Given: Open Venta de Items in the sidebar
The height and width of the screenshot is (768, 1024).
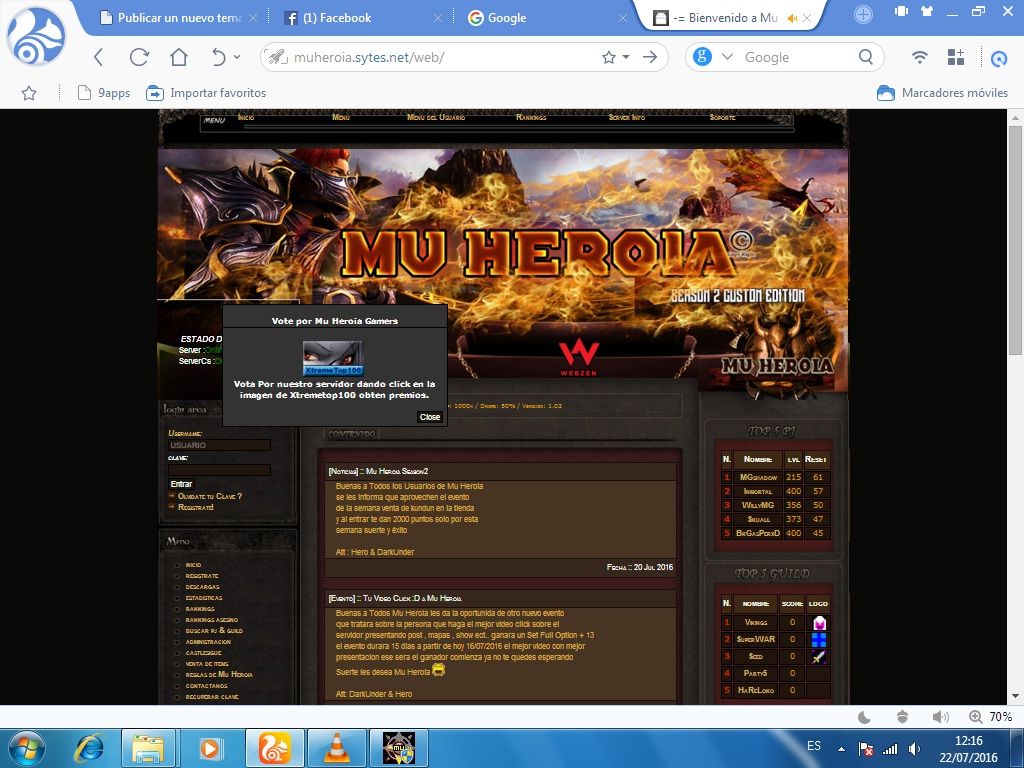Looking at the screenshot, I should click(207, 664).
